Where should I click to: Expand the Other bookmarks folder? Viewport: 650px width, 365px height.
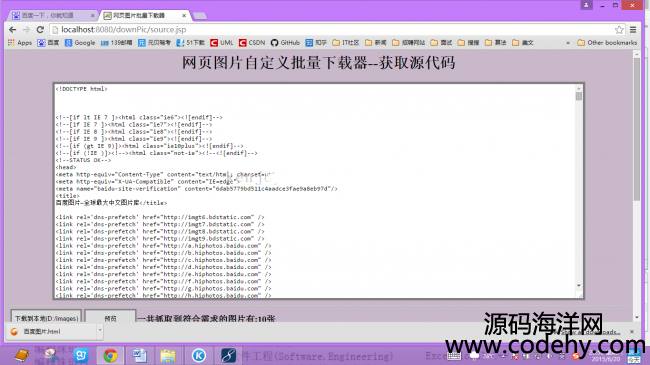click(607, 43)
